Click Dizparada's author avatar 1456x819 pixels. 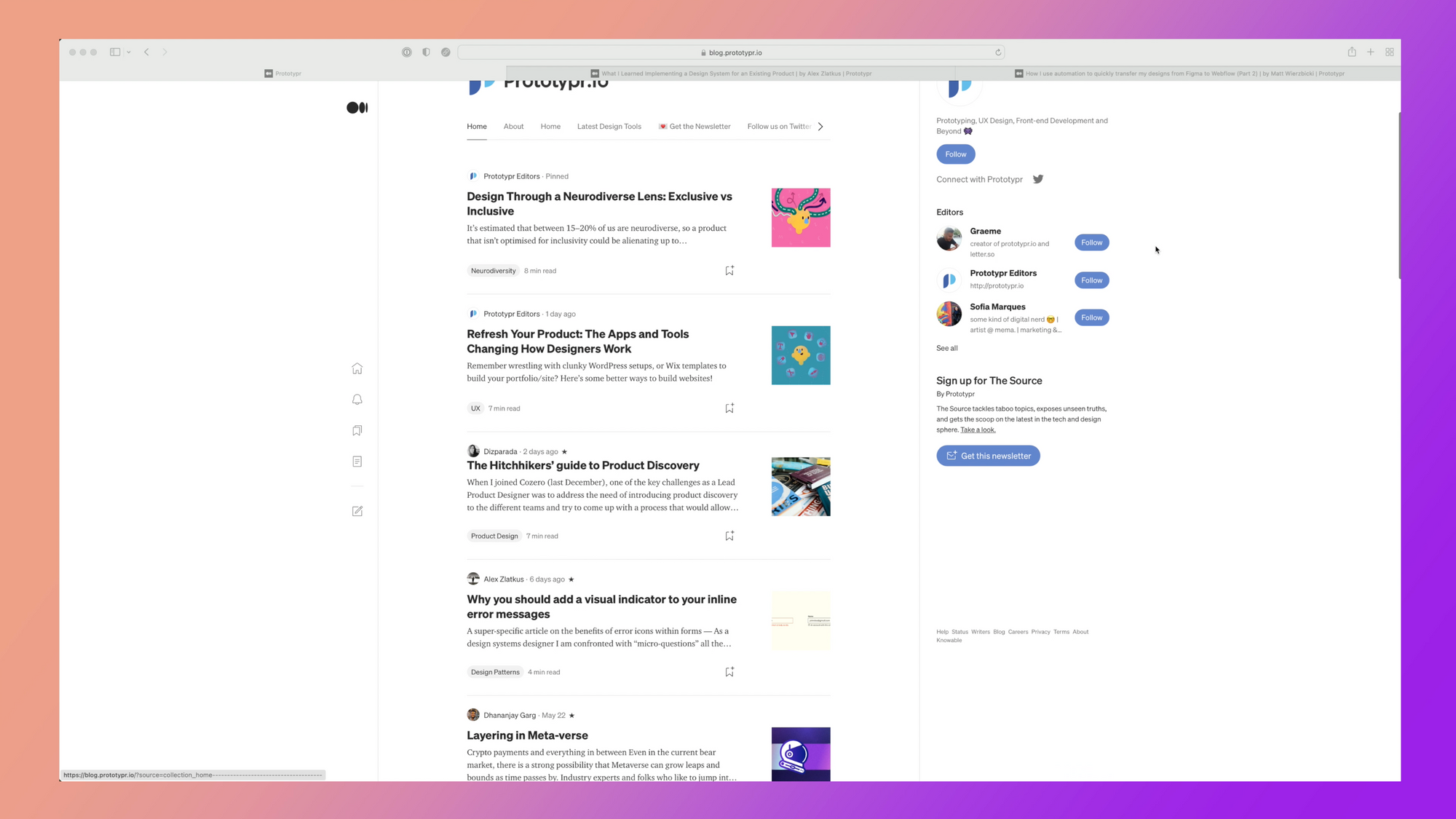coord(473,451)
